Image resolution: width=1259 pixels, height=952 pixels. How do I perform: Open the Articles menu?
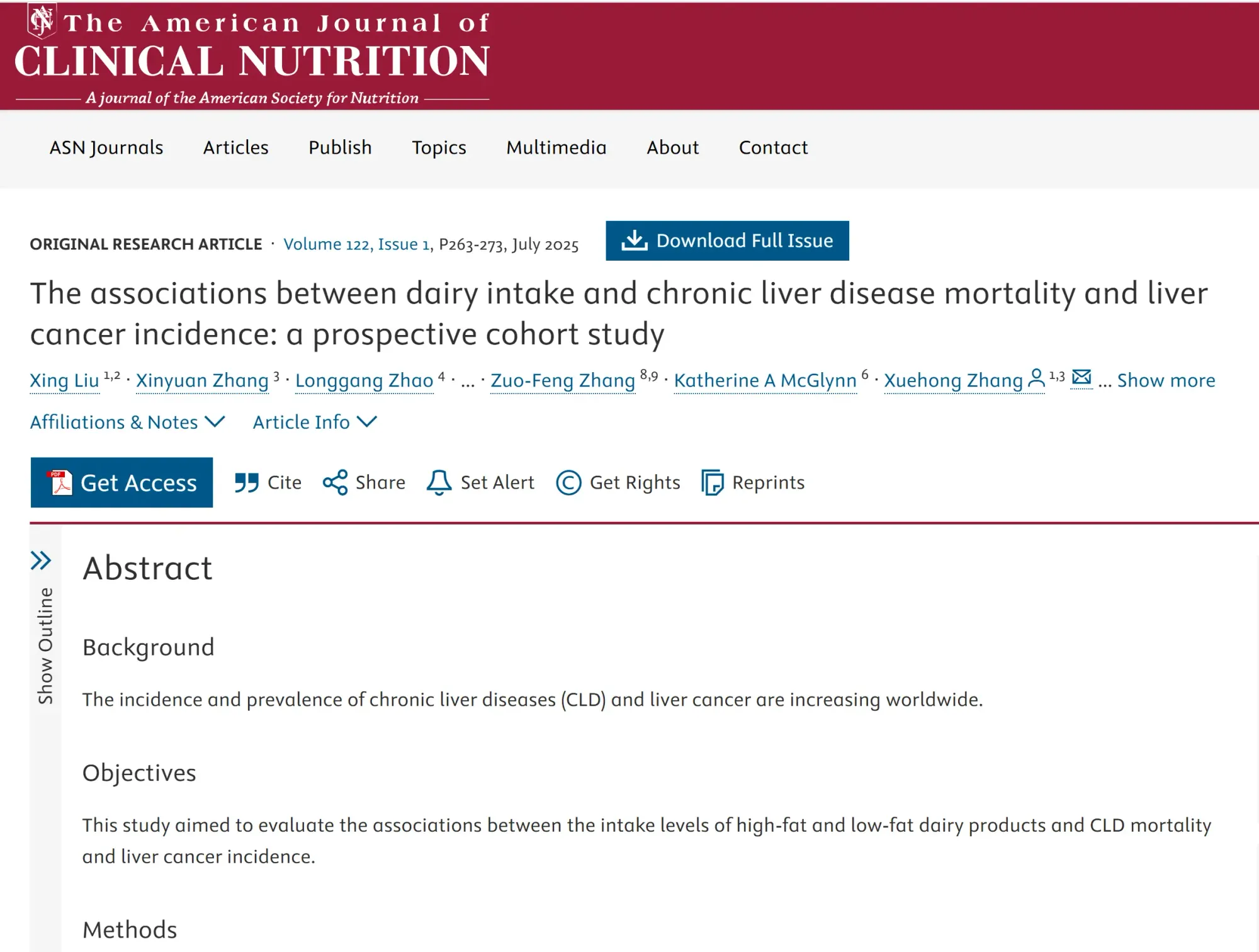point(235,147)
